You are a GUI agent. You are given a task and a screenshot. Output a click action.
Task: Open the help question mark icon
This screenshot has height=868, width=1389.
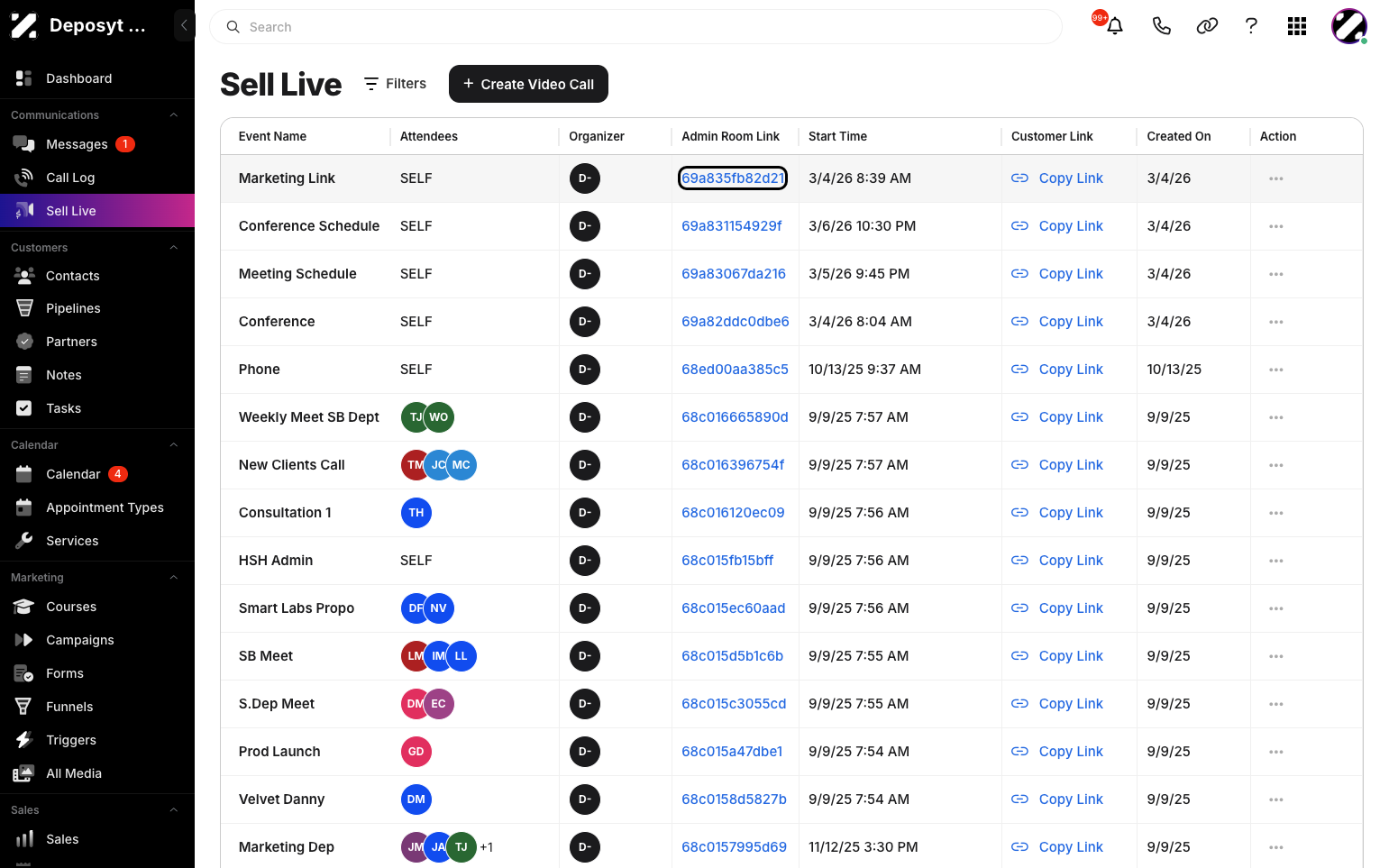click(1251, 26)
